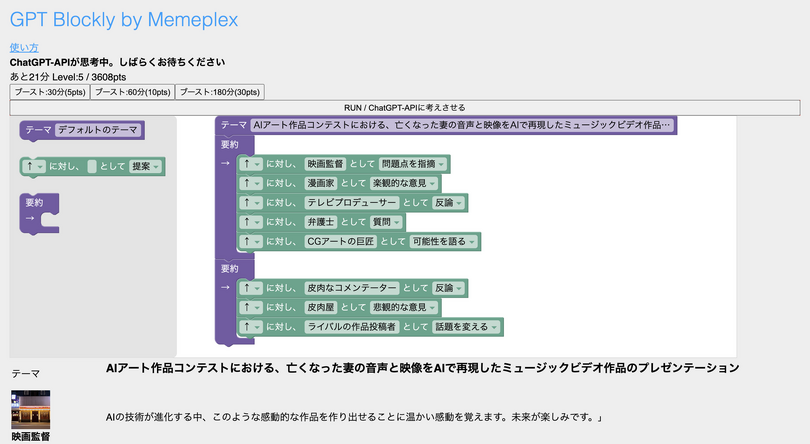Screen dimensions: 810x444
Task: Open the 質問 dropdown for 弁護士
Action: (x=386, y=222)
